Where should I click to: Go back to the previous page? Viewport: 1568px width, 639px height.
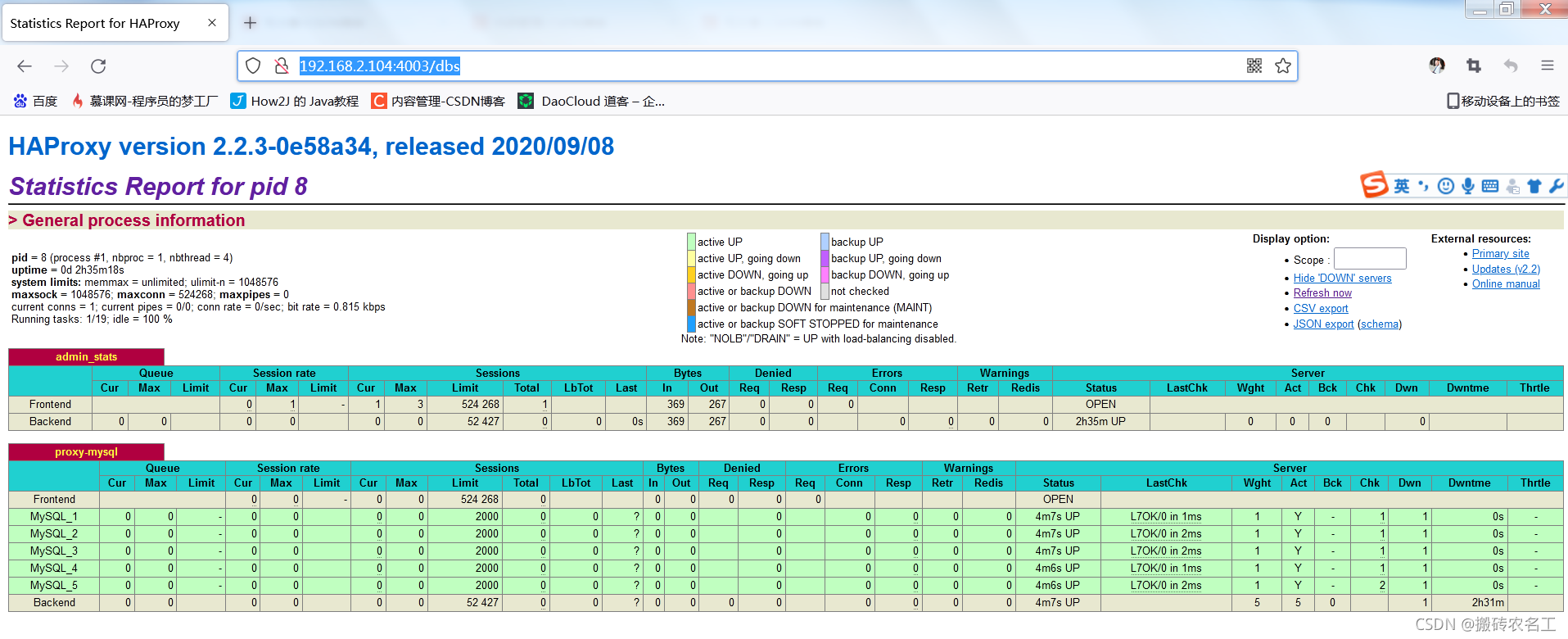(25, 66)
